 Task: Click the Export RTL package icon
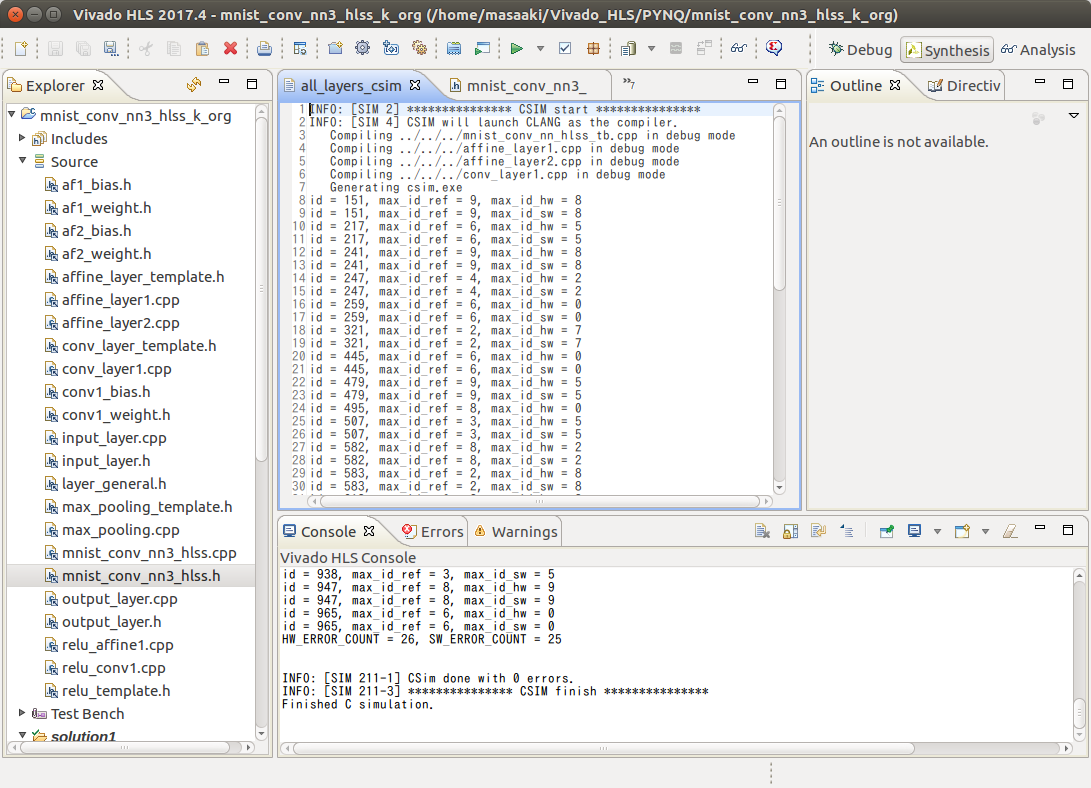[593, 48]
